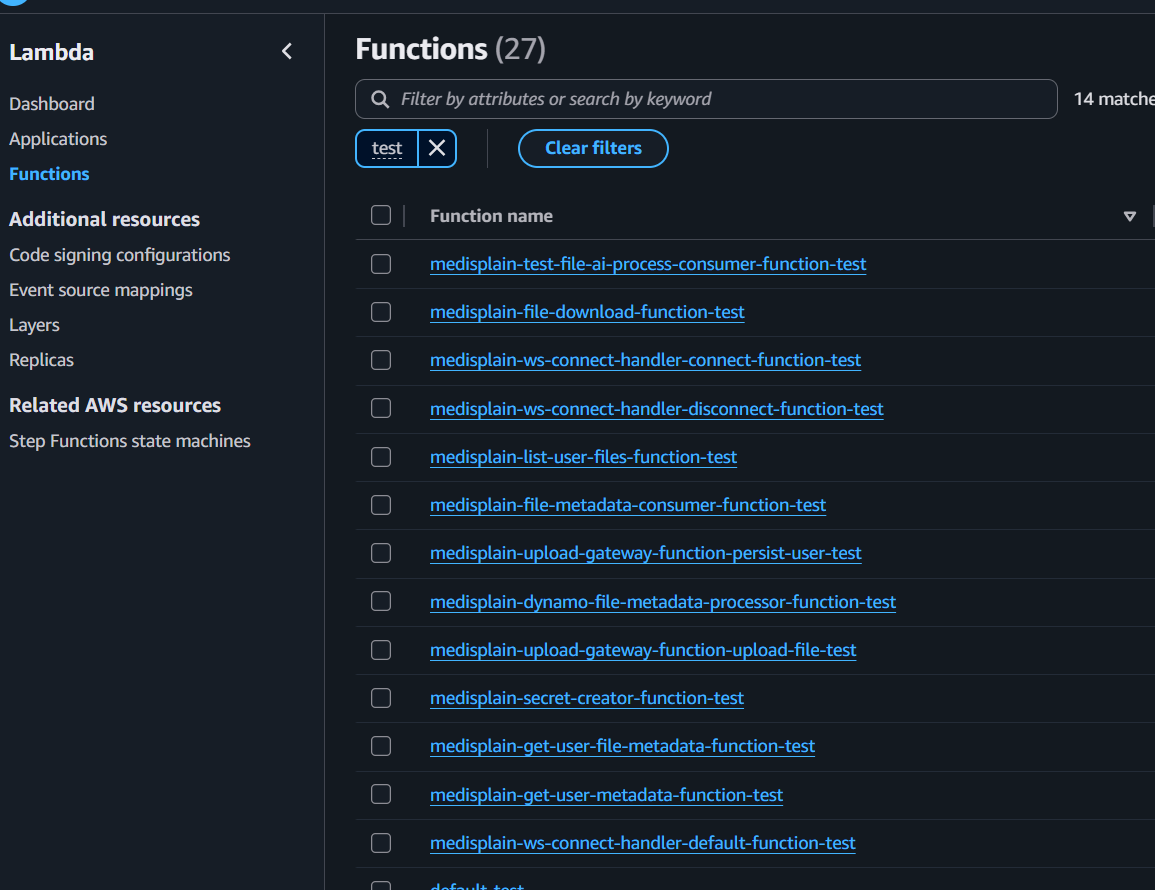Open medisplain-file-metadata-consumer-function-test link
1155x890 pixels.
[x=628, y=505]
